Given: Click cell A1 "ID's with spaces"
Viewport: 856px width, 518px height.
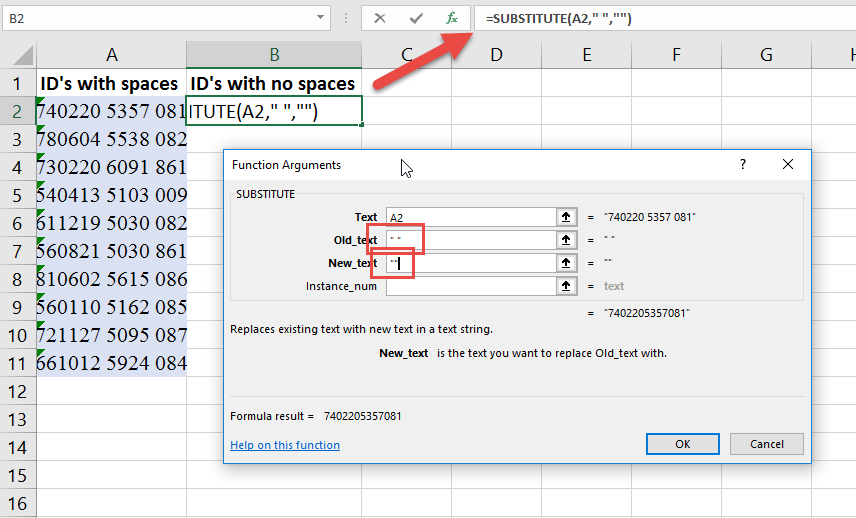Looking at the screenshot, I should [111, 84].
